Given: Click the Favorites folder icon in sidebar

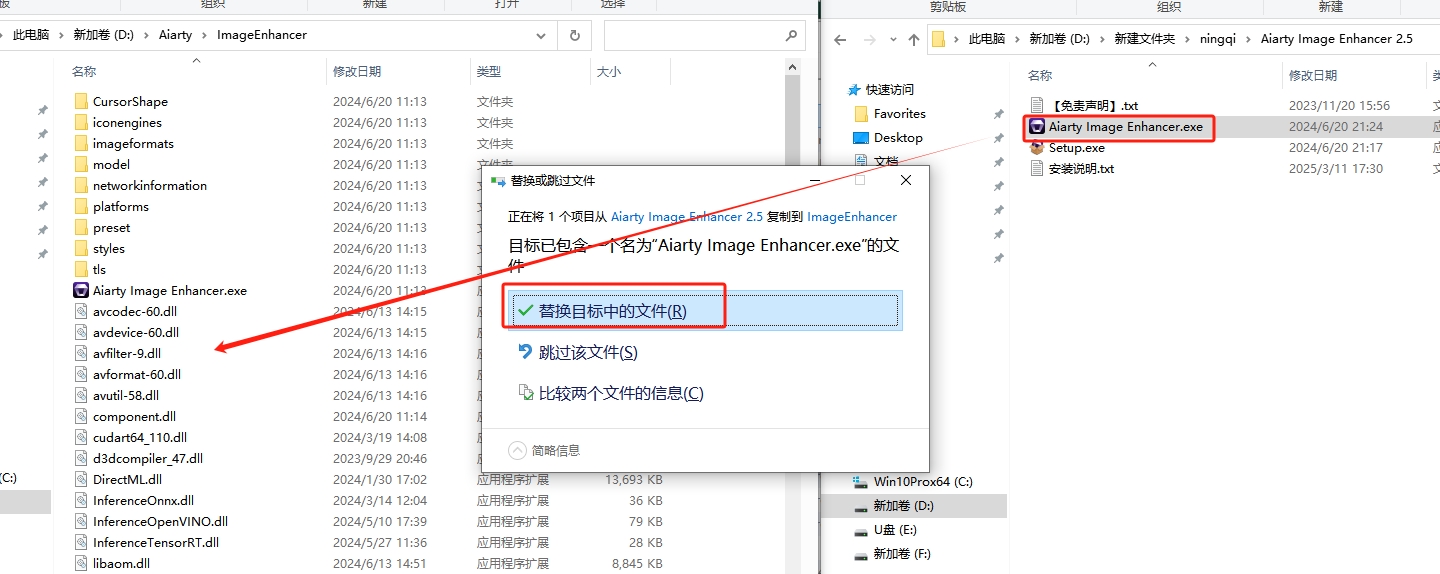Looking at the screenshot, I should [x=860, y=113].
